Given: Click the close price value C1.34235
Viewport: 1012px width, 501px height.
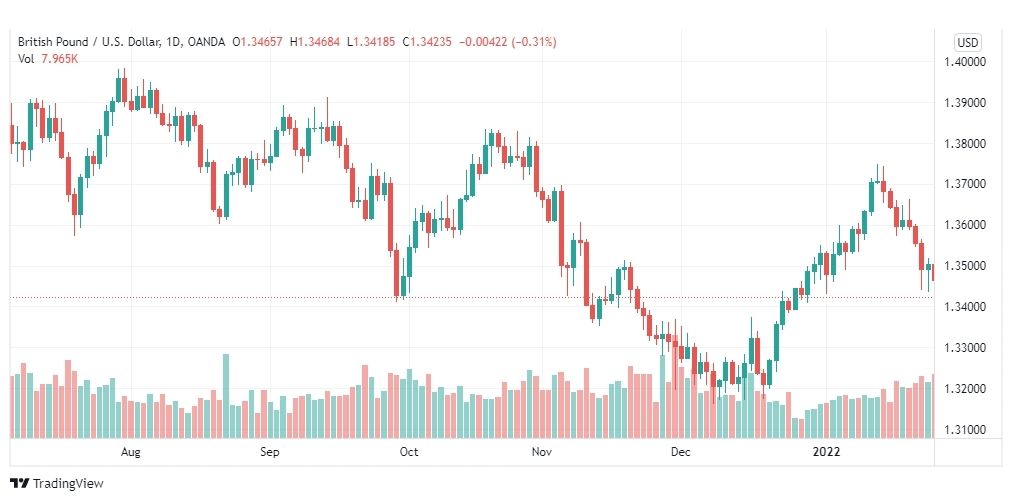Looking at the screenshot, I should point(429,42).
